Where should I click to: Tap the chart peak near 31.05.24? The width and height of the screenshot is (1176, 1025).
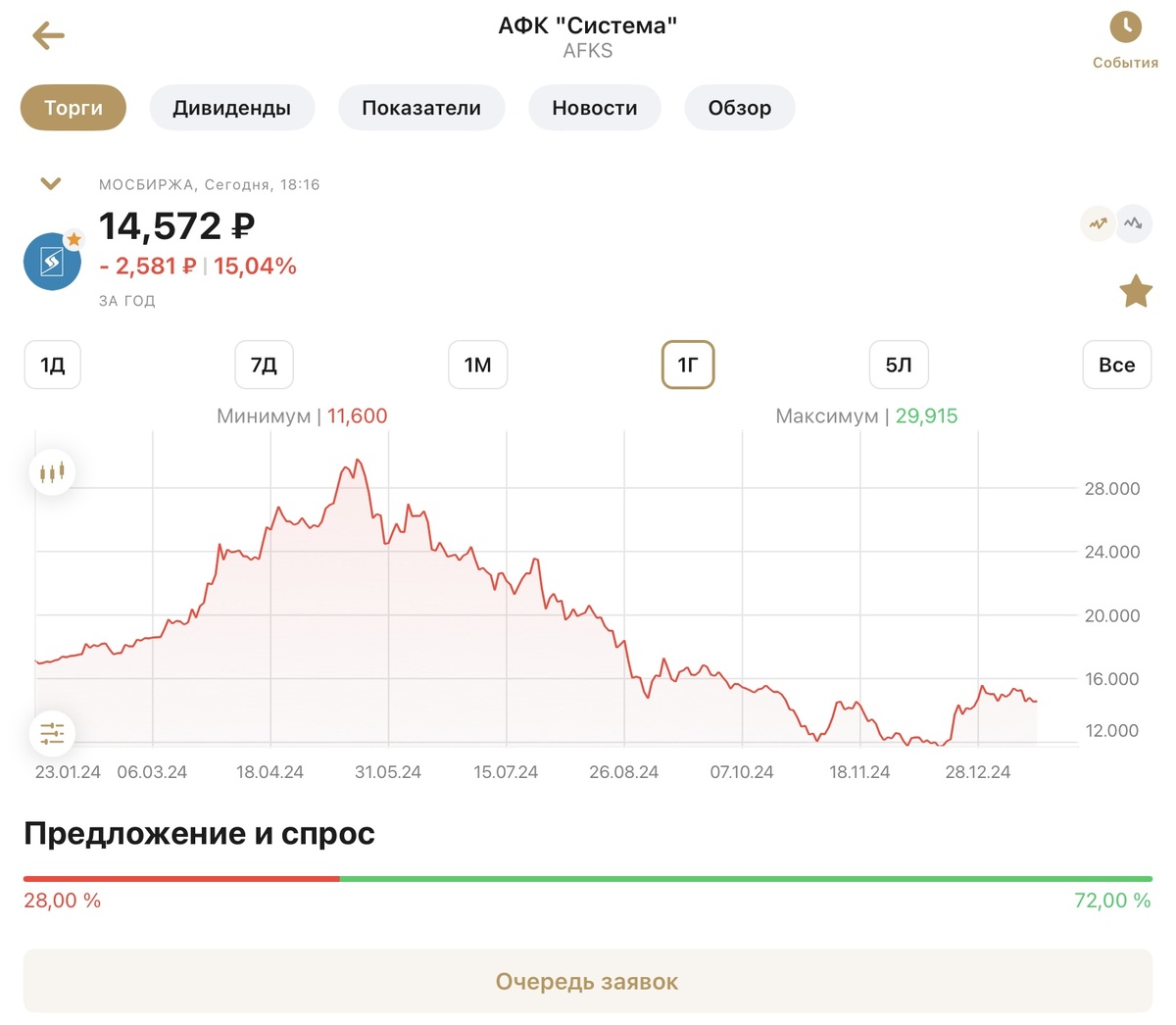pos(358,460)
